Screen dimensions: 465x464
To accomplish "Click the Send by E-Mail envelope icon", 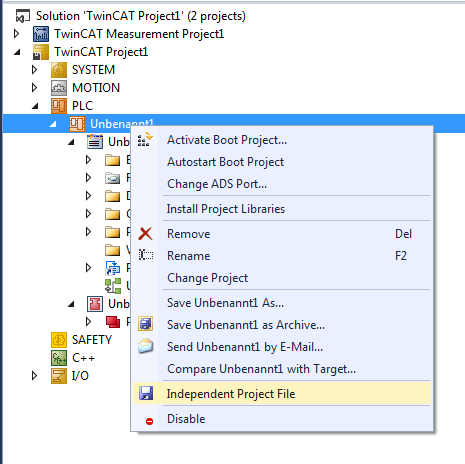I will click(x=146, y=346).
